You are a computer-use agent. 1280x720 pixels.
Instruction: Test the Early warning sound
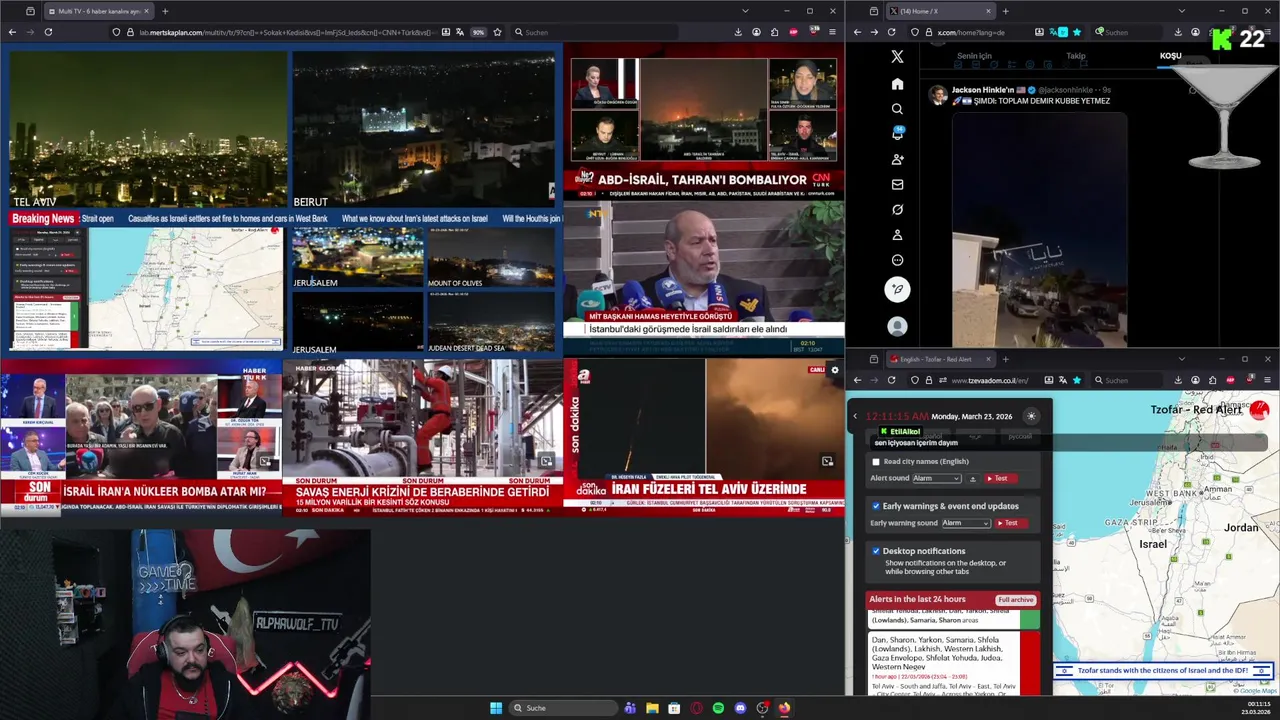point(1011,523)
